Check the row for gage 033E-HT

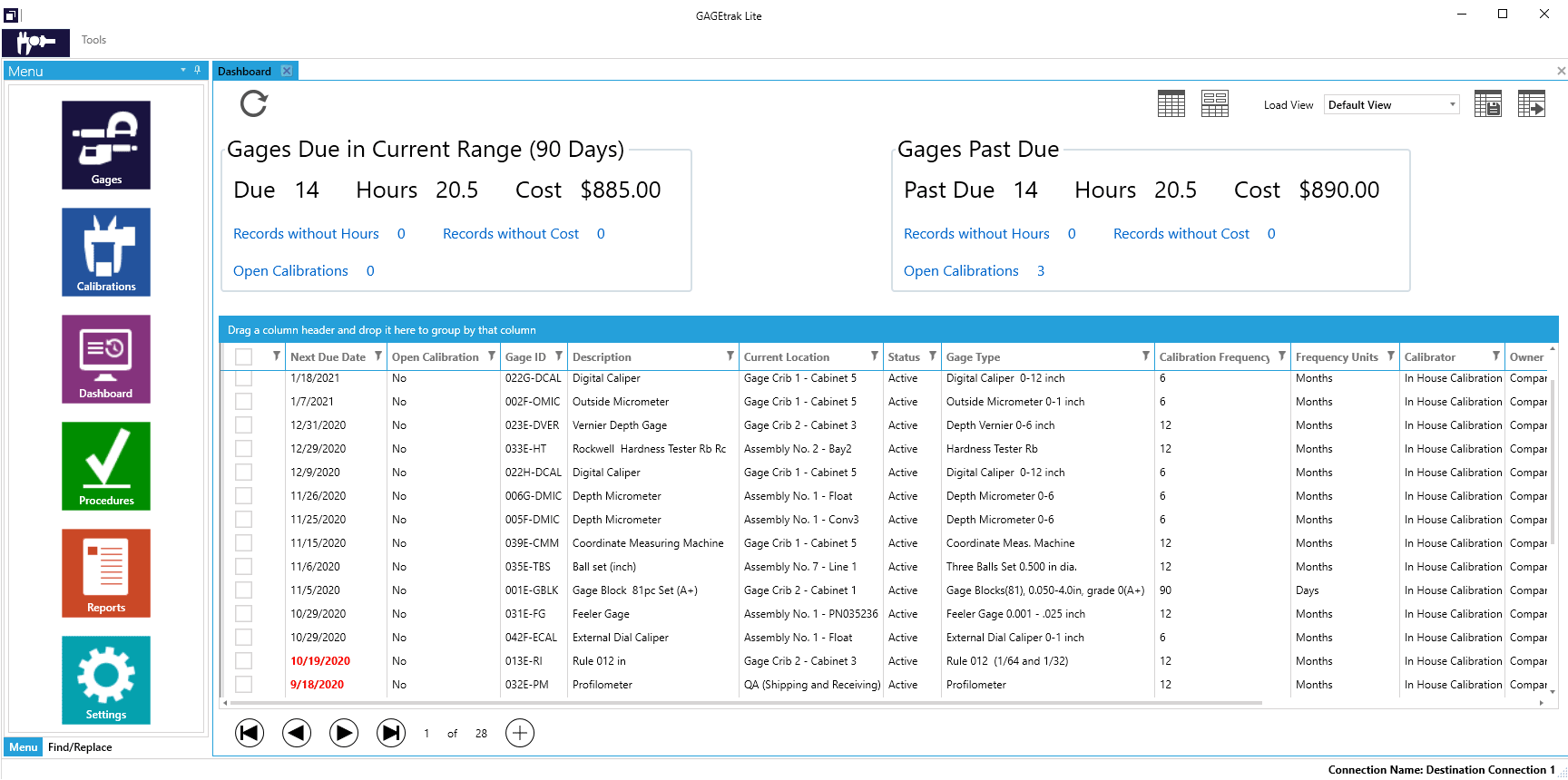point(244,448)
